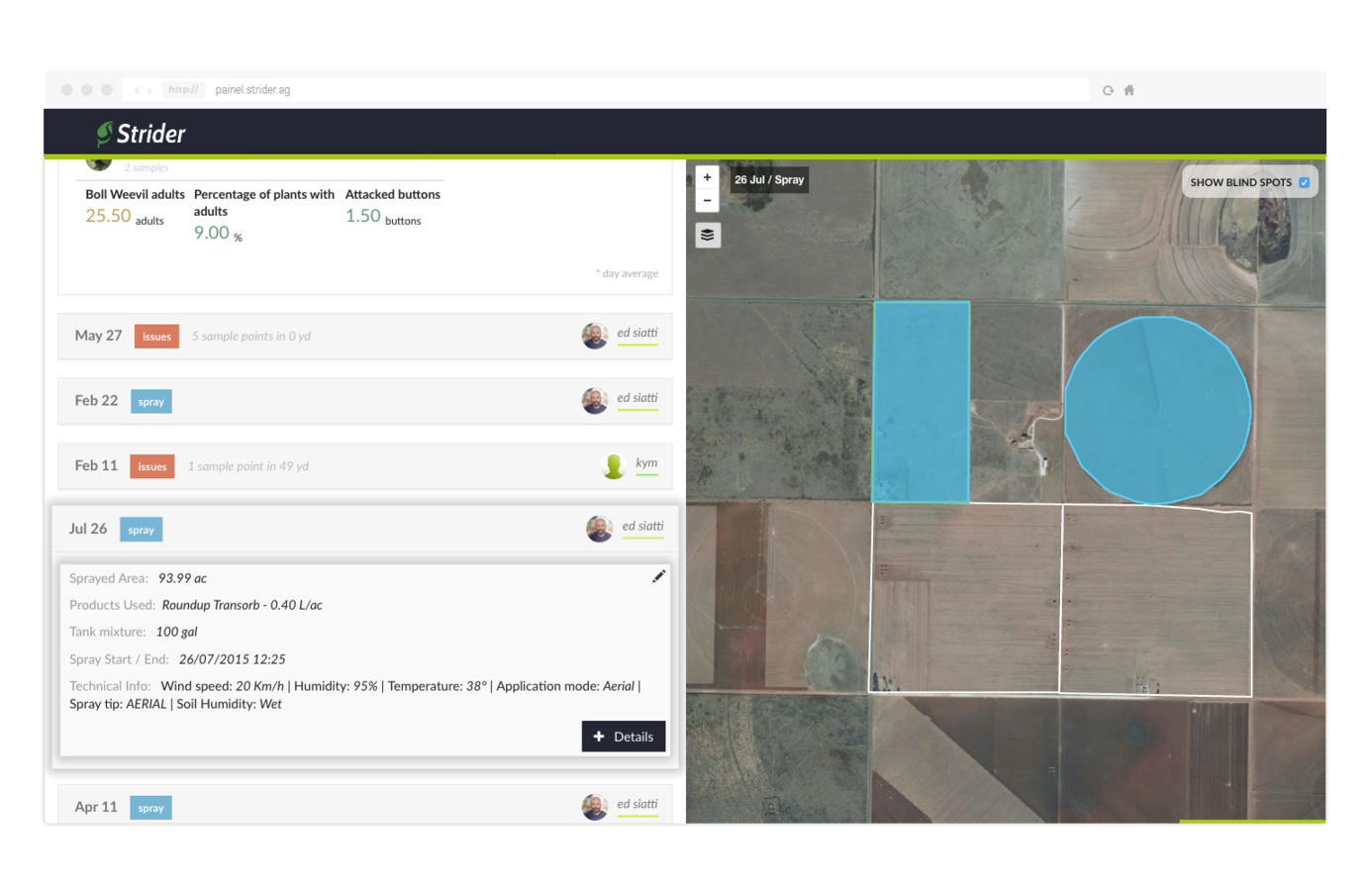Open ed siatti link on Apr 11 row
1372x891 pixels.
[x=637, y=804]
